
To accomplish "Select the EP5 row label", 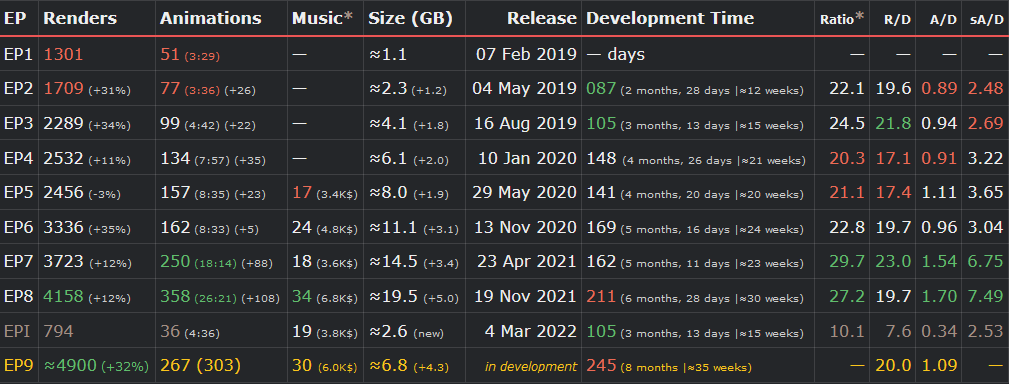I will coord(18,192).
